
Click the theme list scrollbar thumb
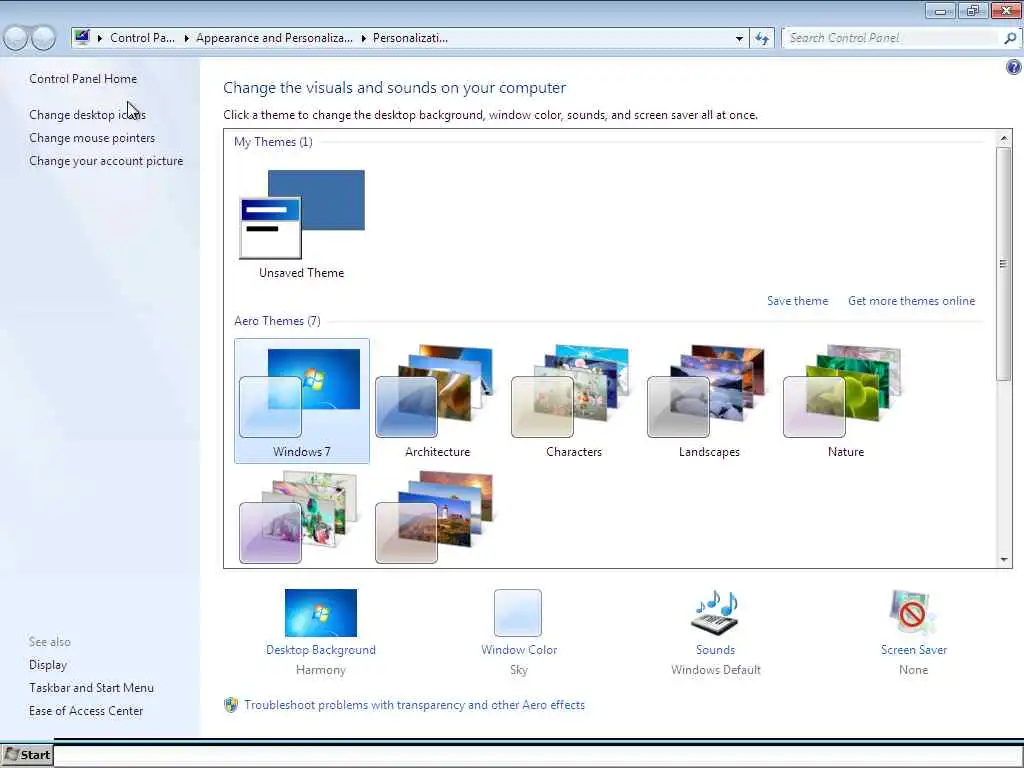tap(1004, 264)
